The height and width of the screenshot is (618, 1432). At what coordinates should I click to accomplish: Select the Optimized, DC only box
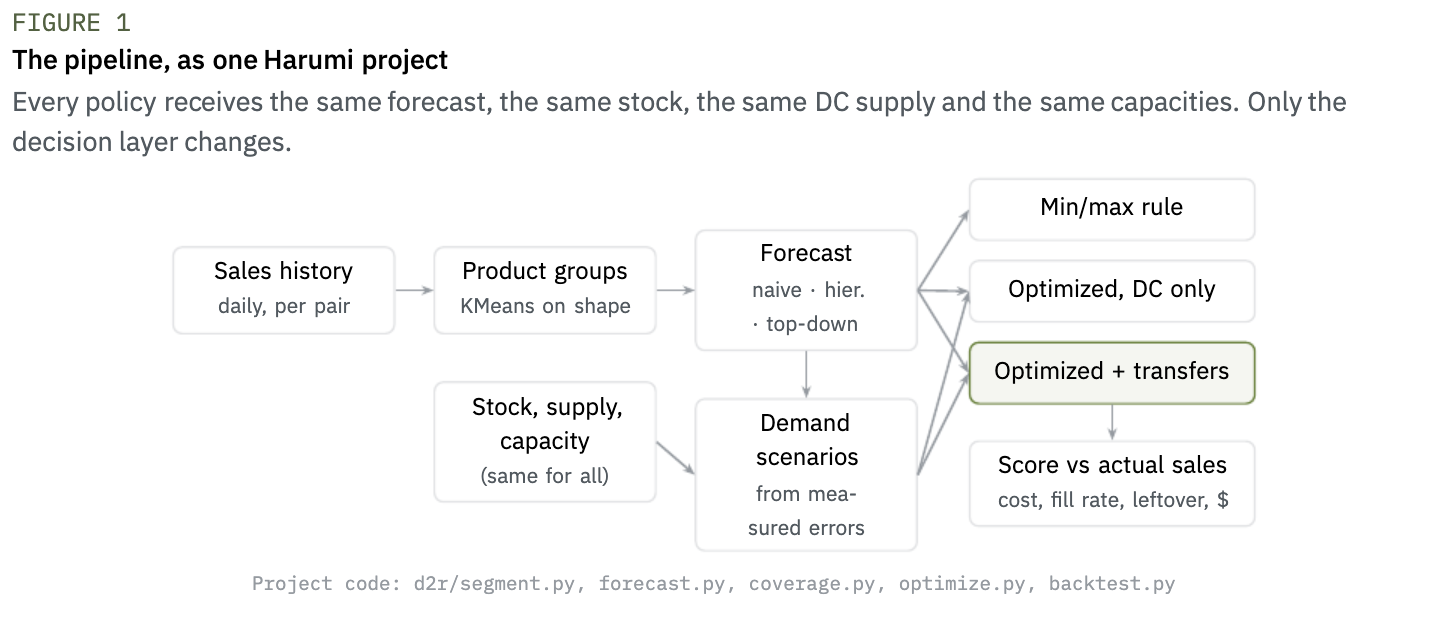[x=1112, y=291]
